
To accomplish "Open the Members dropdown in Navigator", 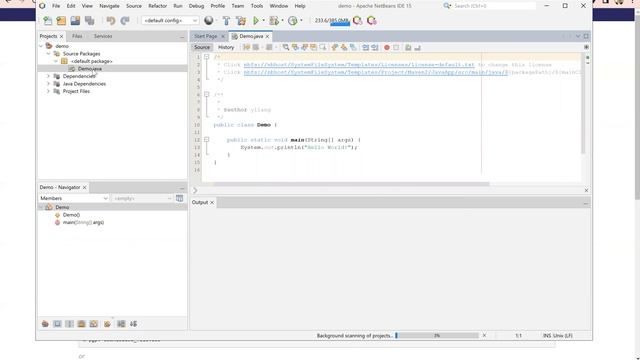I will [73, 198].
